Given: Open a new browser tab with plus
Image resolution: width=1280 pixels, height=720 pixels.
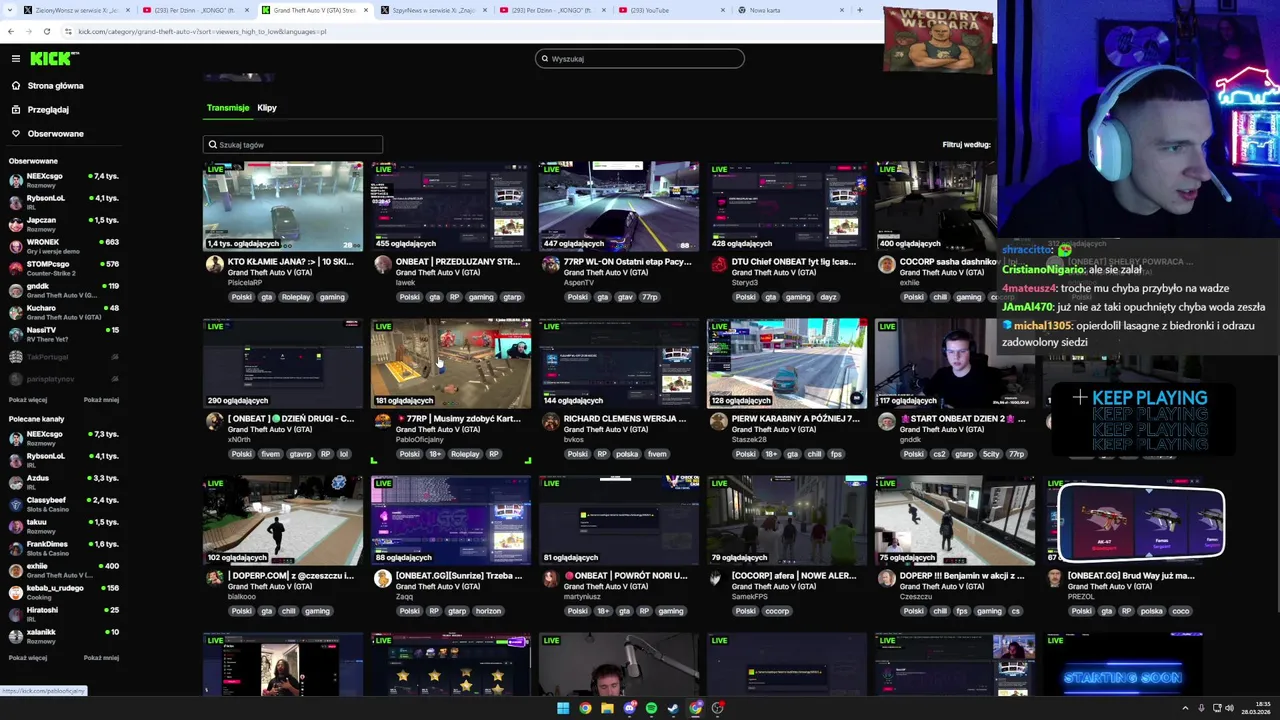Looking at the screenshot, I should click(x=859, y=10).
